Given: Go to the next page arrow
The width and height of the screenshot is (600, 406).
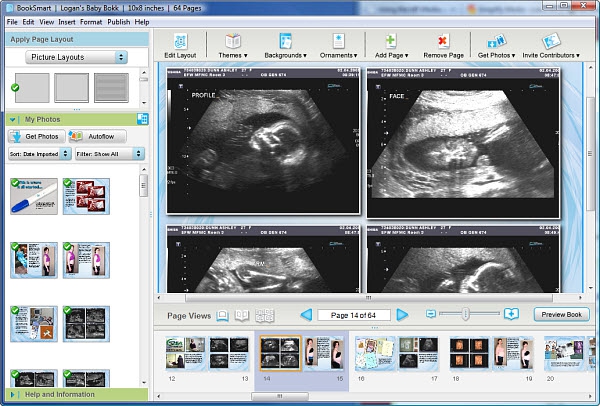Looking at the screenshot, I should tap(402, 315).
